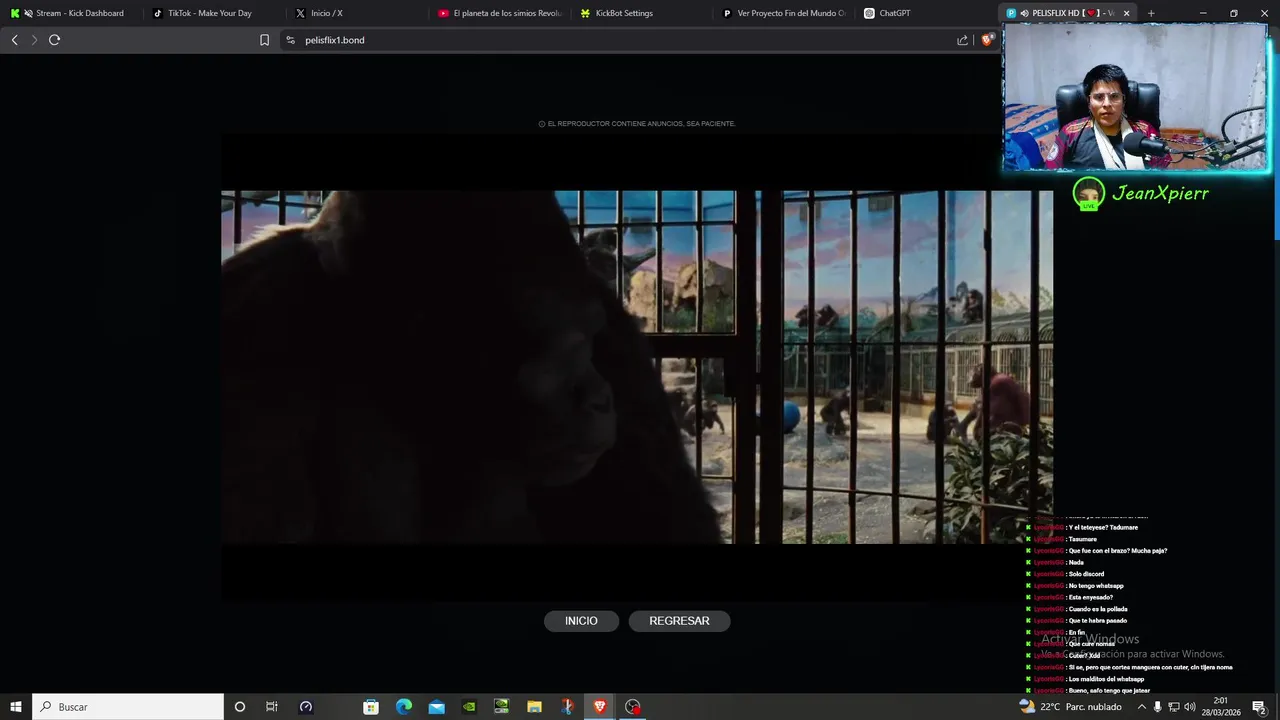
Task: Open File Explorer from the taskbar
Action: pos(534,707)
